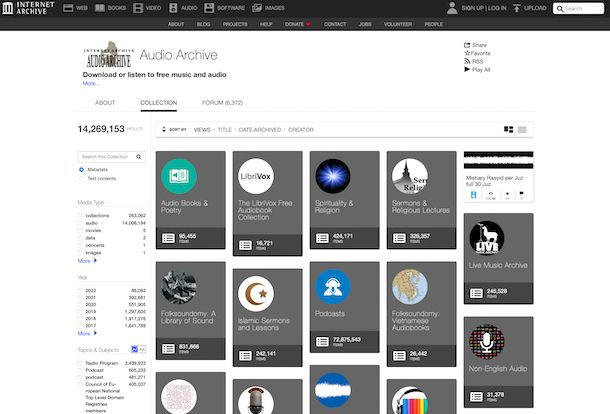Screen dimensions: 610x414
Task: Open the People menu item
Action: click(434, 24)
